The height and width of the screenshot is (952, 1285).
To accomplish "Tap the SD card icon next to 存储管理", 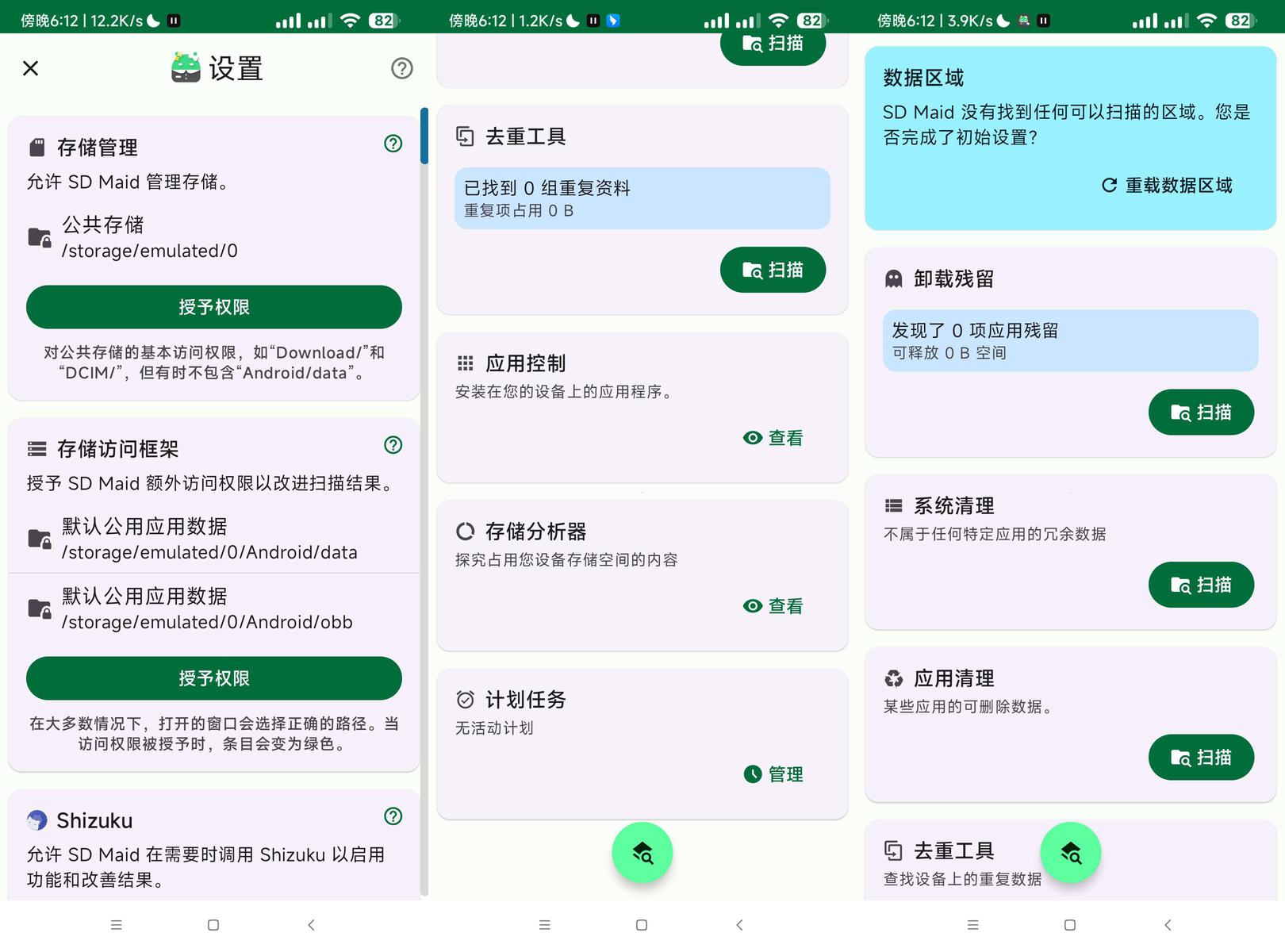I will click(x=36, y=148).
